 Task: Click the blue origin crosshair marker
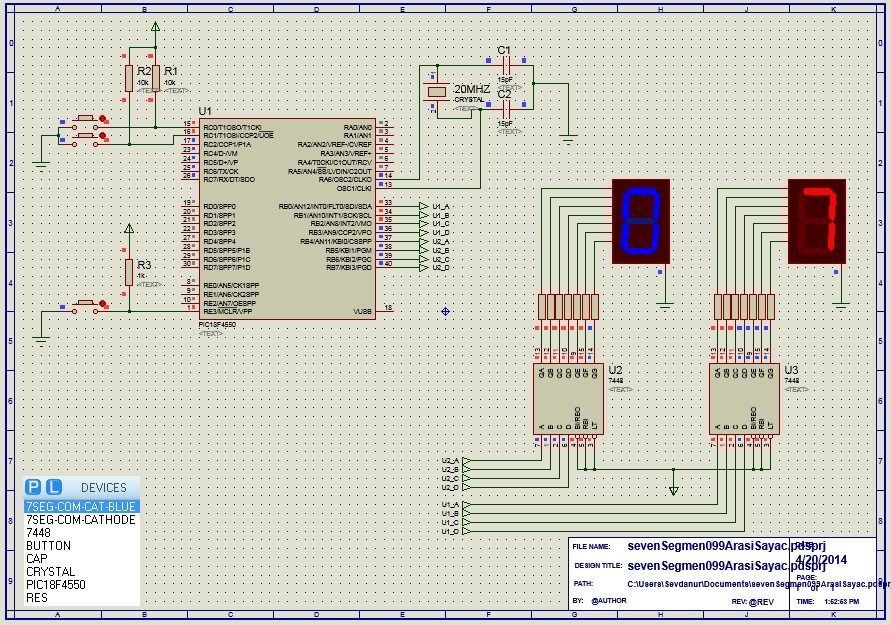[446, 311]
